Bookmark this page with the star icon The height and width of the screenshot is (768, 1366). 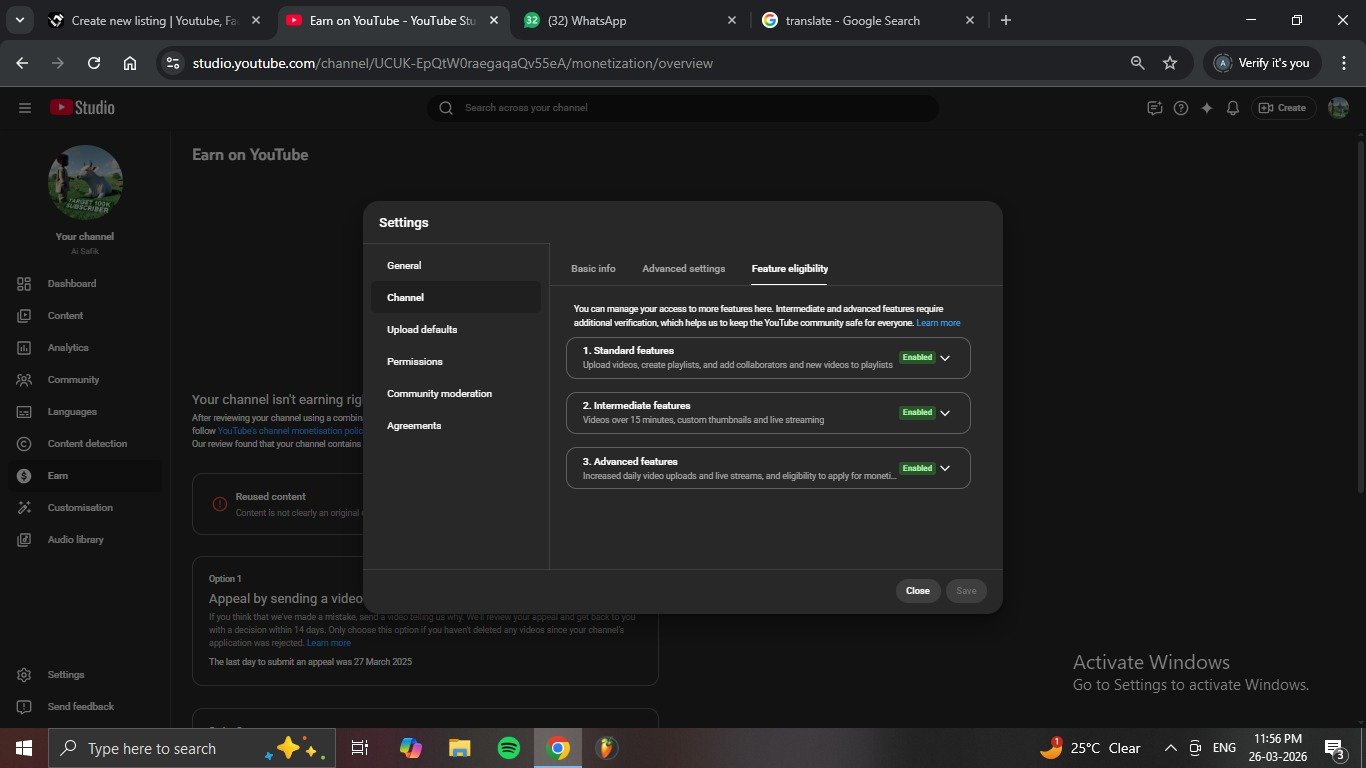pos(1170,63)
